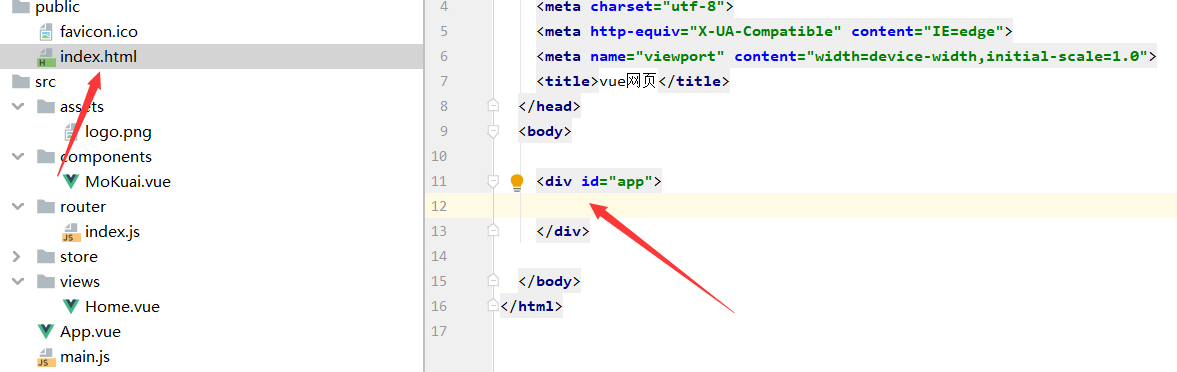Collapse the components folder chevron

17,157
